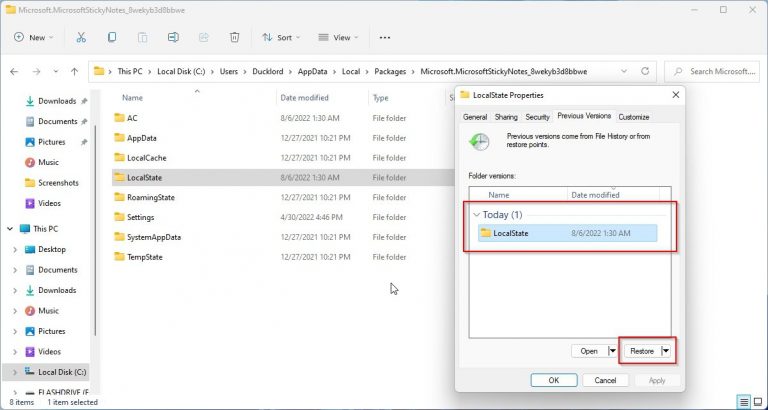Go forward with the right arrow
The width and height of the screenshot is (768, 410).
[36, 72]
